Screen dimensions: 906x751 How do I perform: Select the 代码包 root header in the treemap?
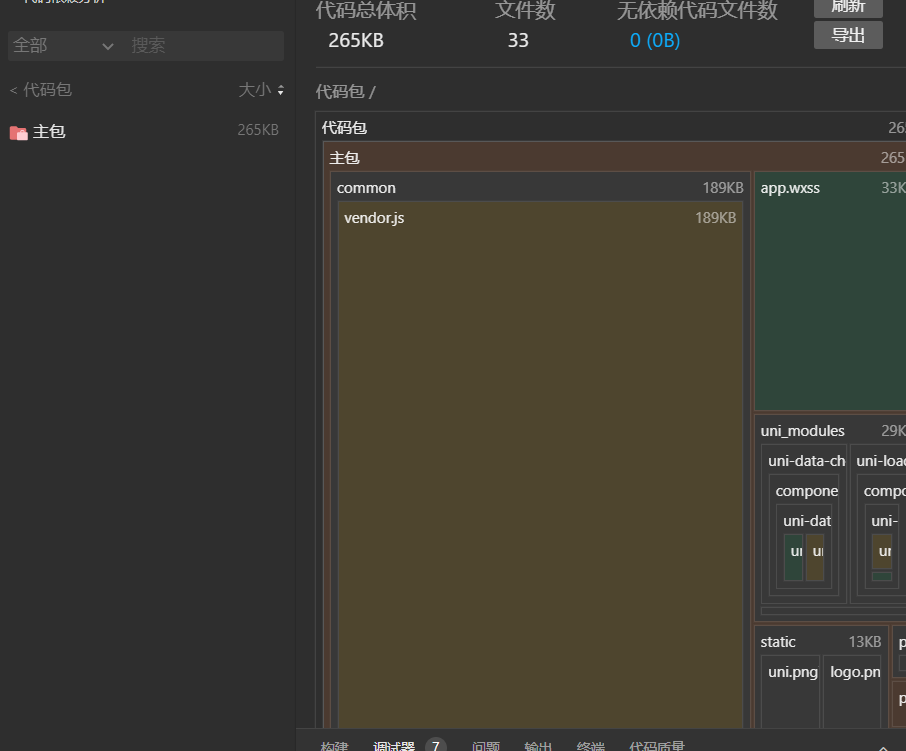(x=613, y=128)
